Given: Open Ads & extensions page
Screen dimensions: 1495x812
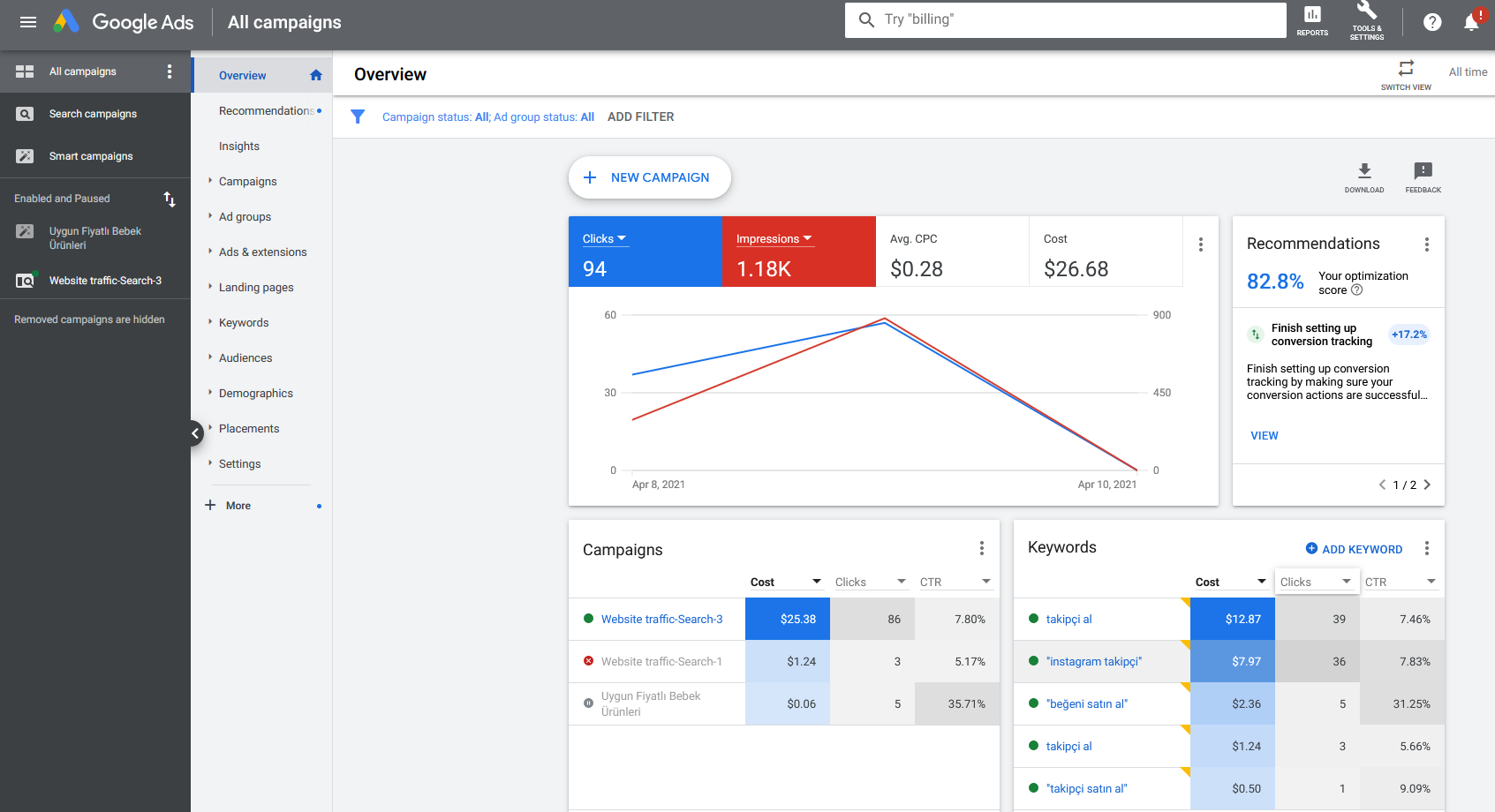Looking at the screenshot, I should 262,252.
